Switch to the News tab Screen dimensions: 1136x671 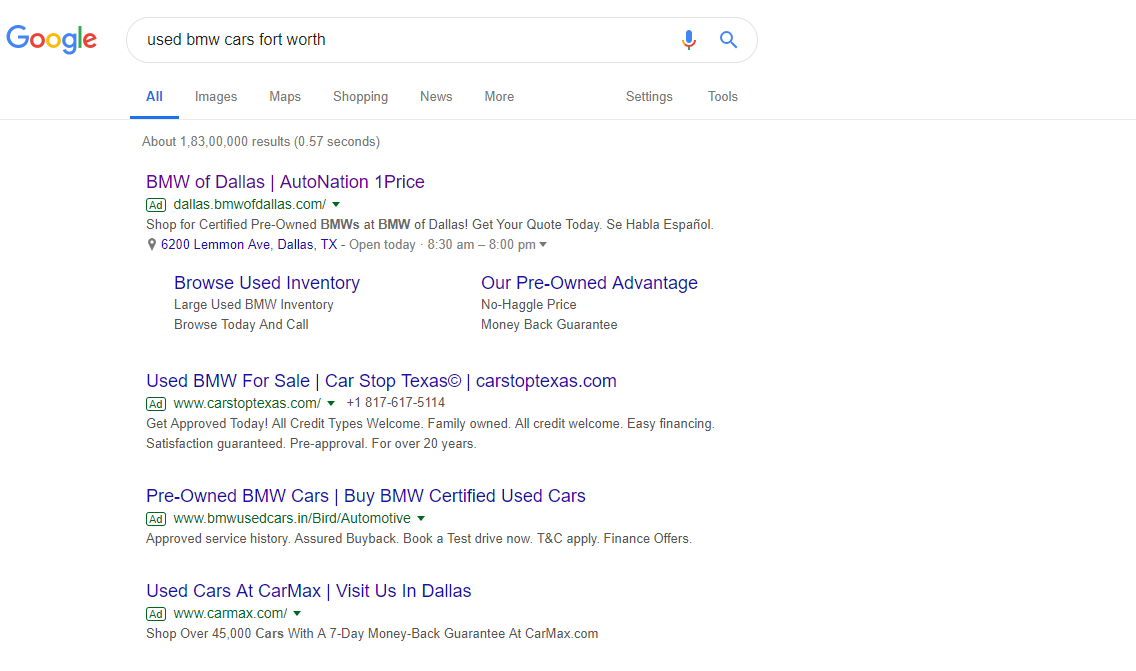coord(436,97)
